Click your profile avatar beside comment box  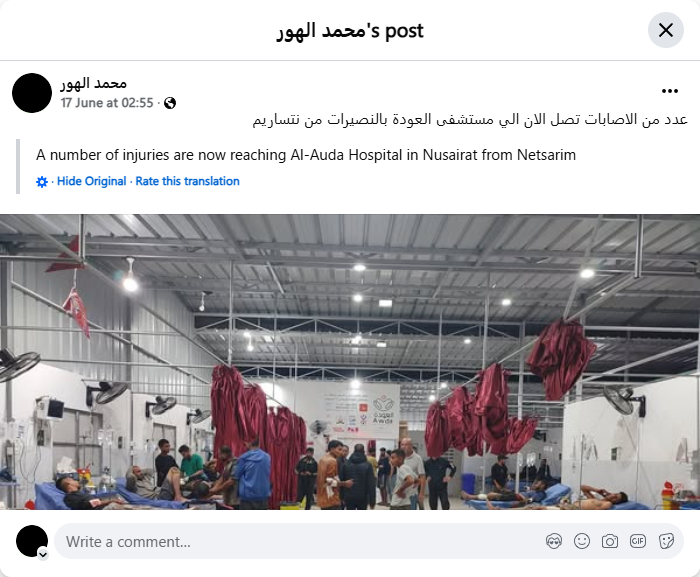click(x=32, y=541)
